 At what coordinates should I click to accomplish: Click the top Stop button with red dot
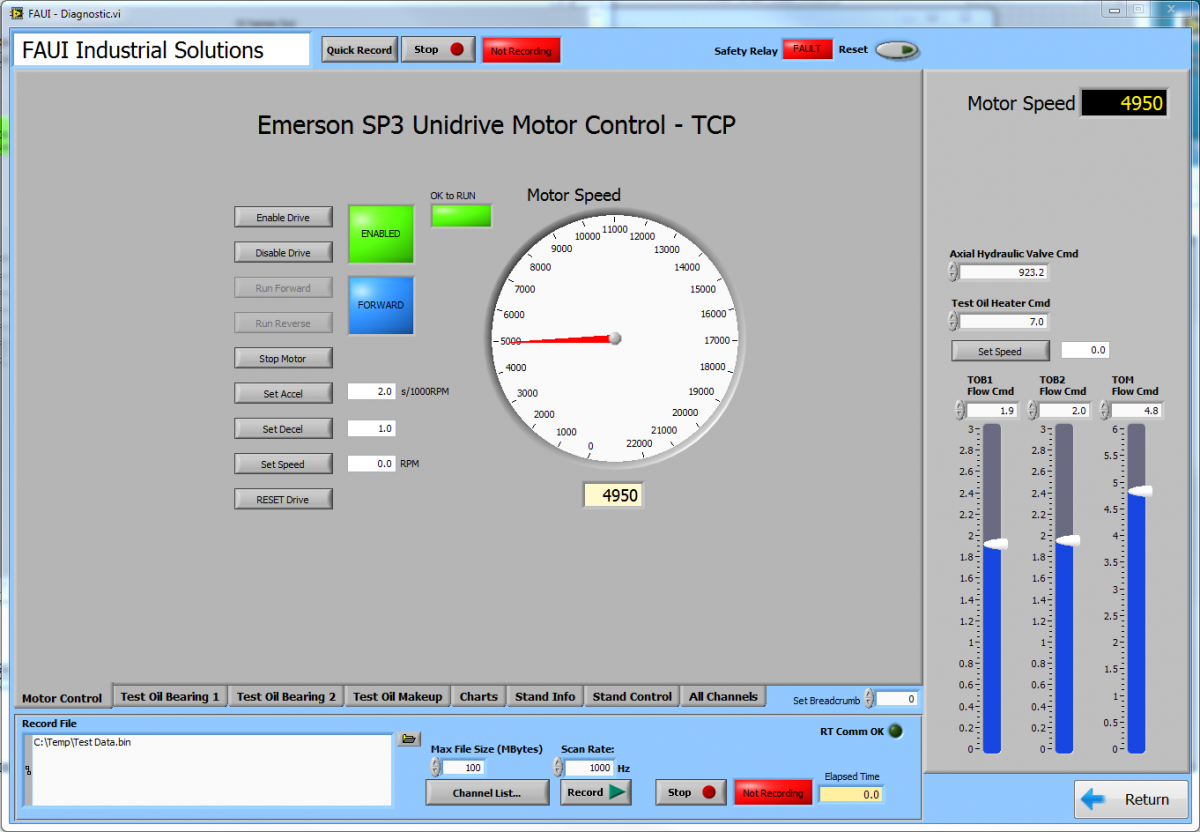coord(438,50)
